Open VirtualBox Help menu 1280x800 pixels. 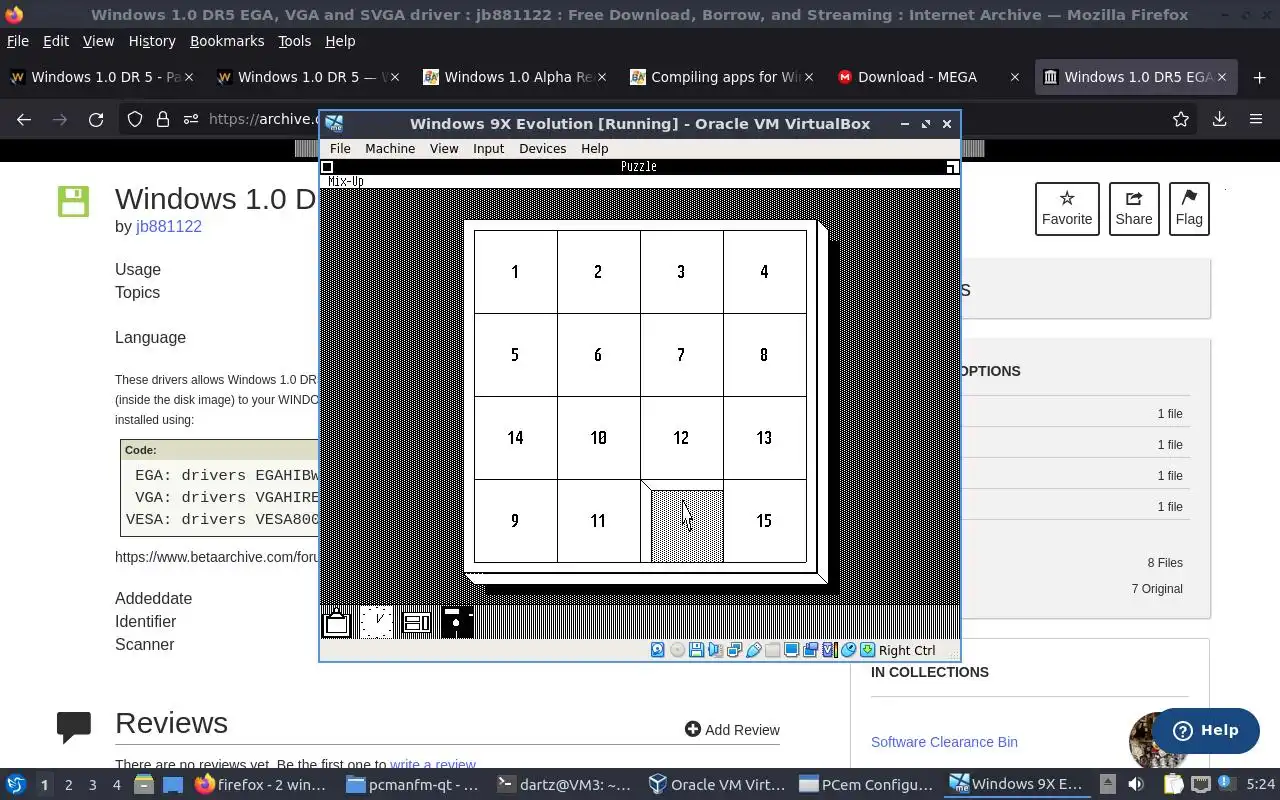click(595, 148)
